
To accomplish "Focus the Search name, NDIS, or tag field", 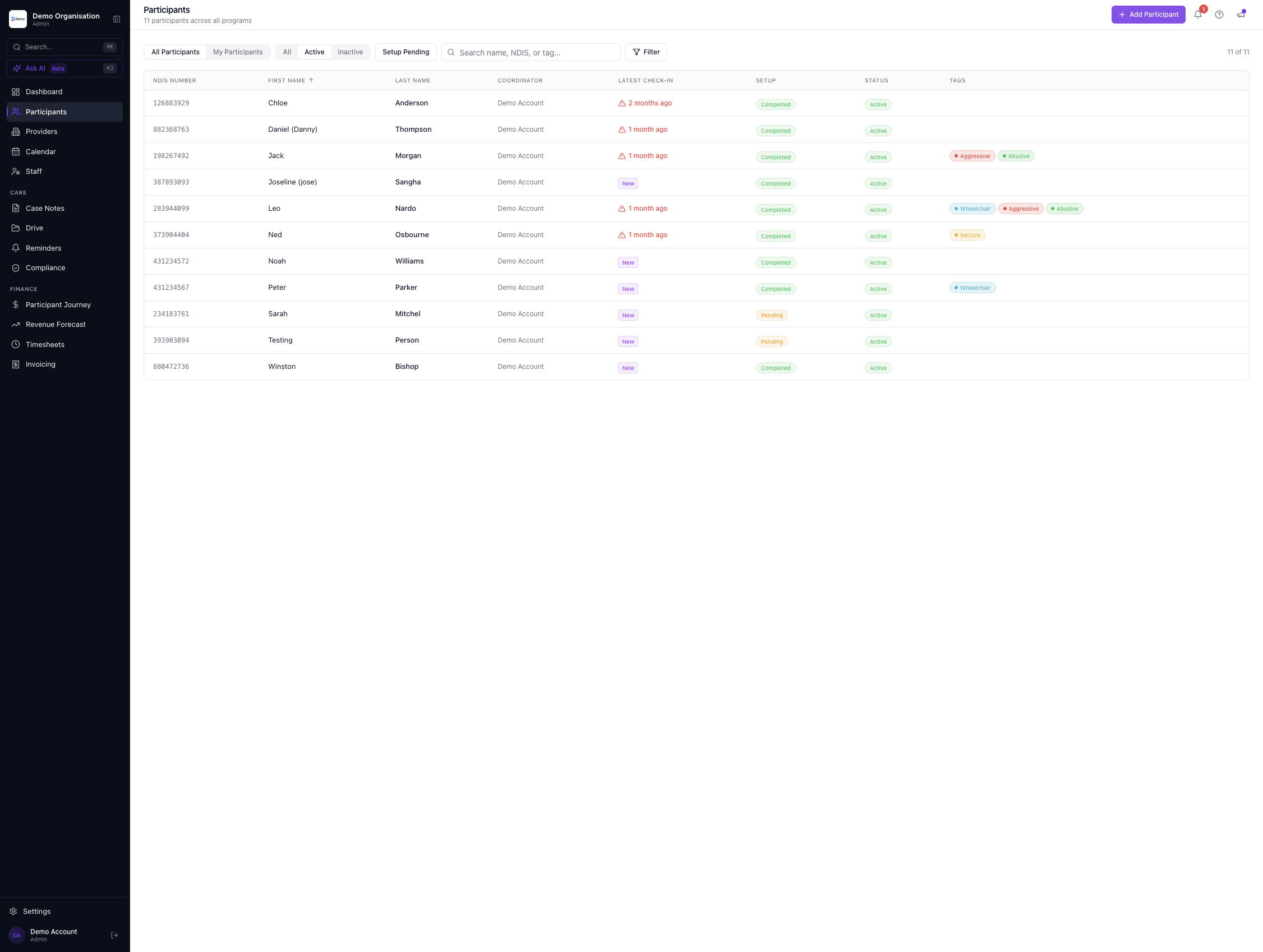I will click(x=531, y=53).
